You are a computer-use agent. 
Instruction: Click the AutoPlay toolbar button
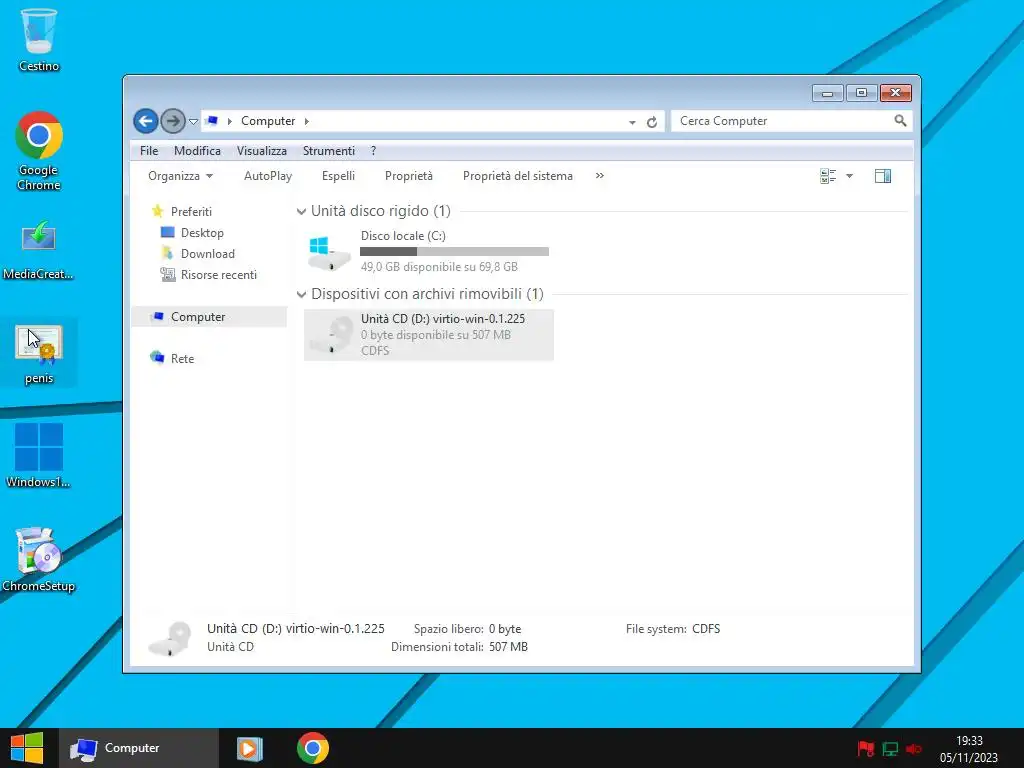(x=268, y=176)
